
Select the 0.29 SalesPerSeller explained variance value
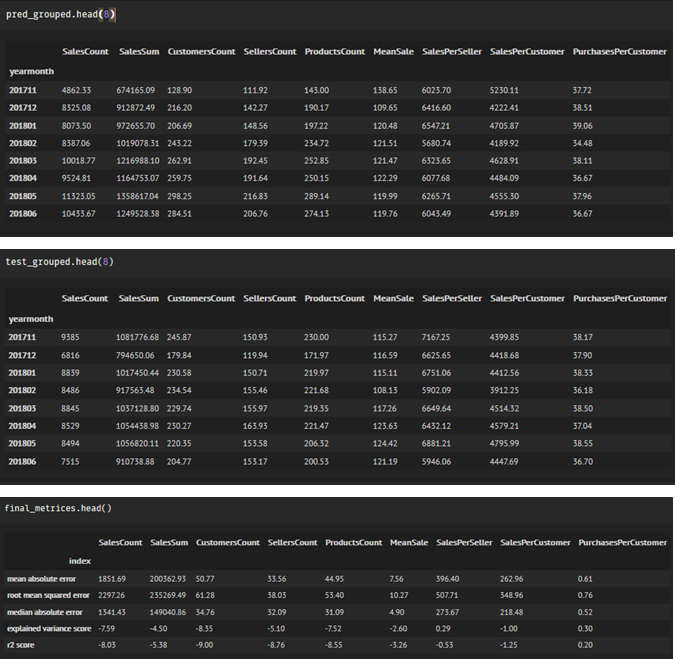443,628
